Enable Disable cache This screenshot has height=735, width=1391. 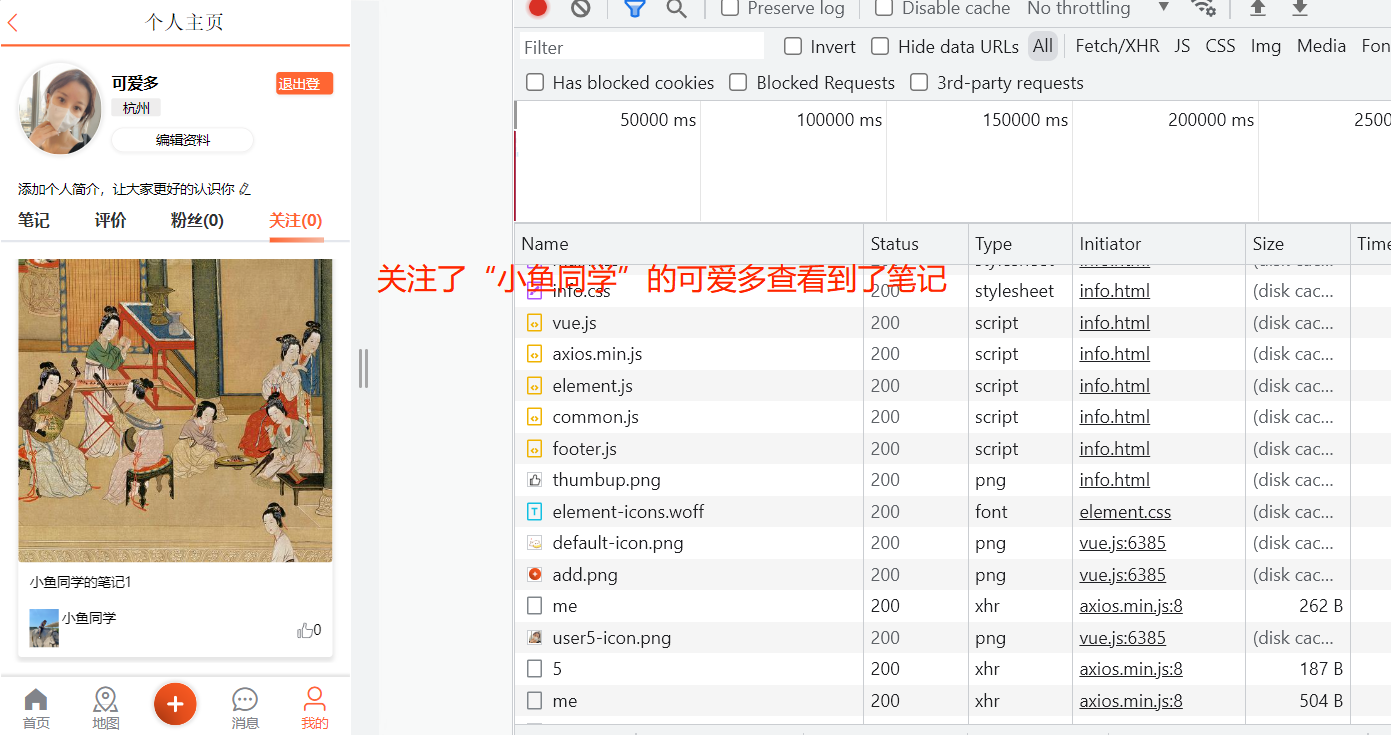point(884,9)
